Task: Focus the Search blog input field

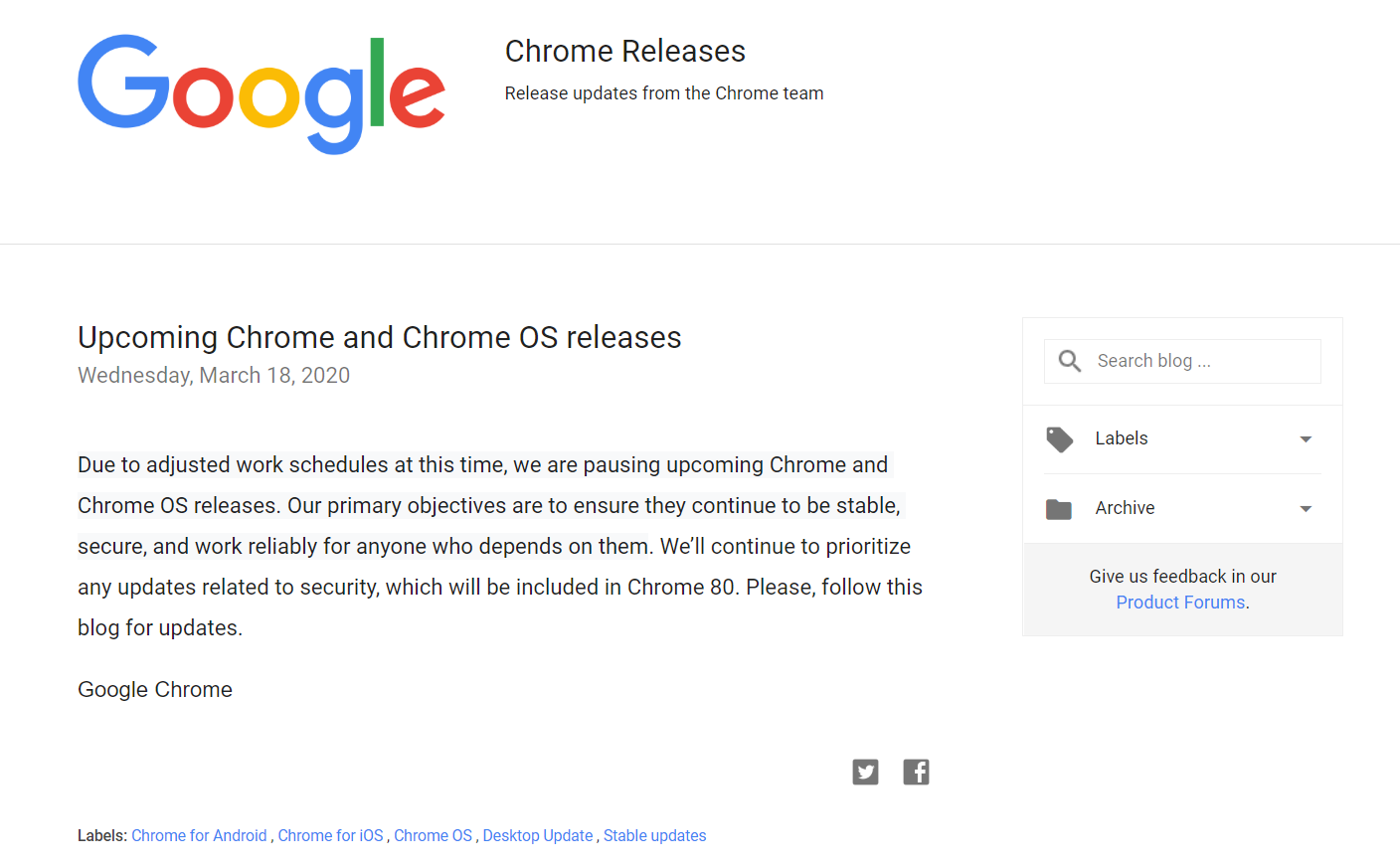Action: (1203, 361)
